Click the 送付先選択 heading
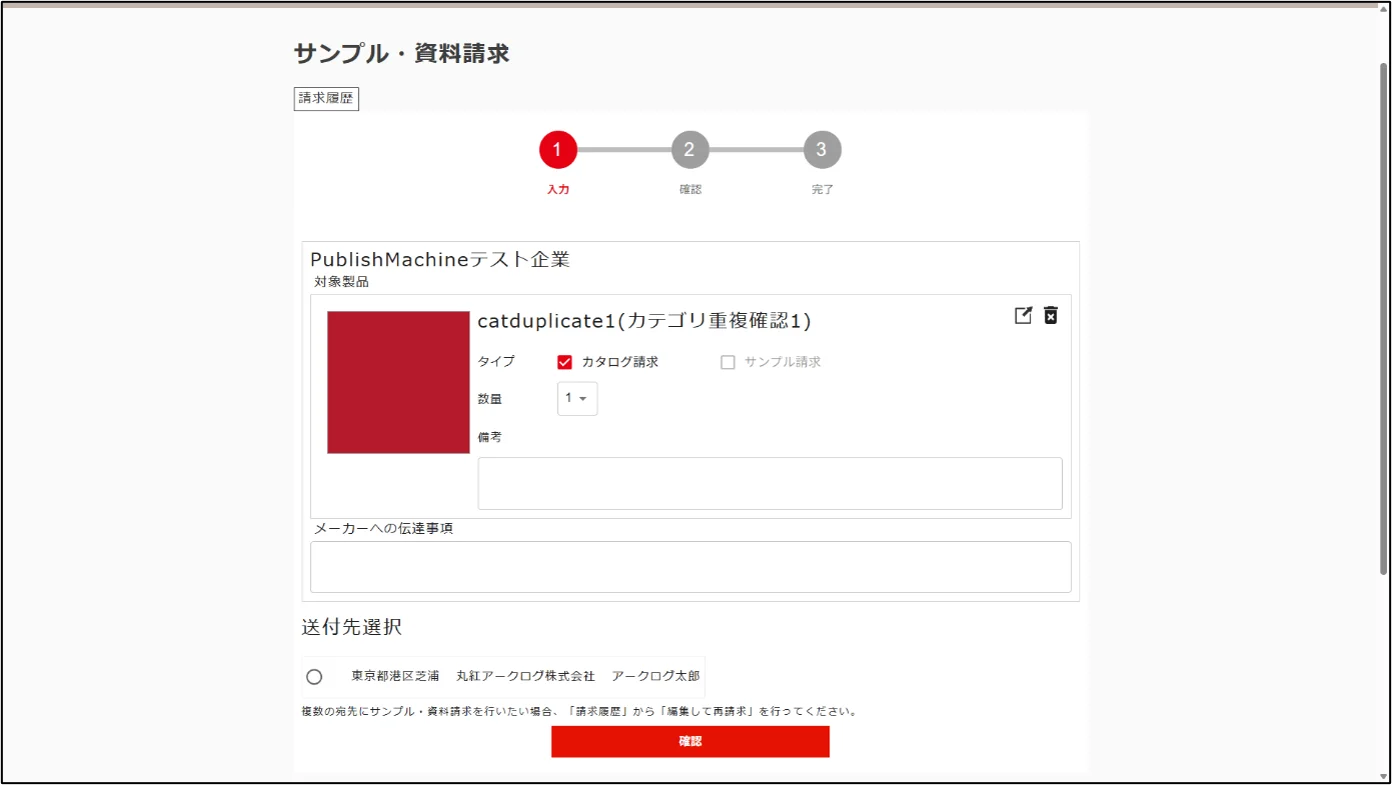Image resolution: width=1392 pixels, height=785 pixels. point(352,628)
